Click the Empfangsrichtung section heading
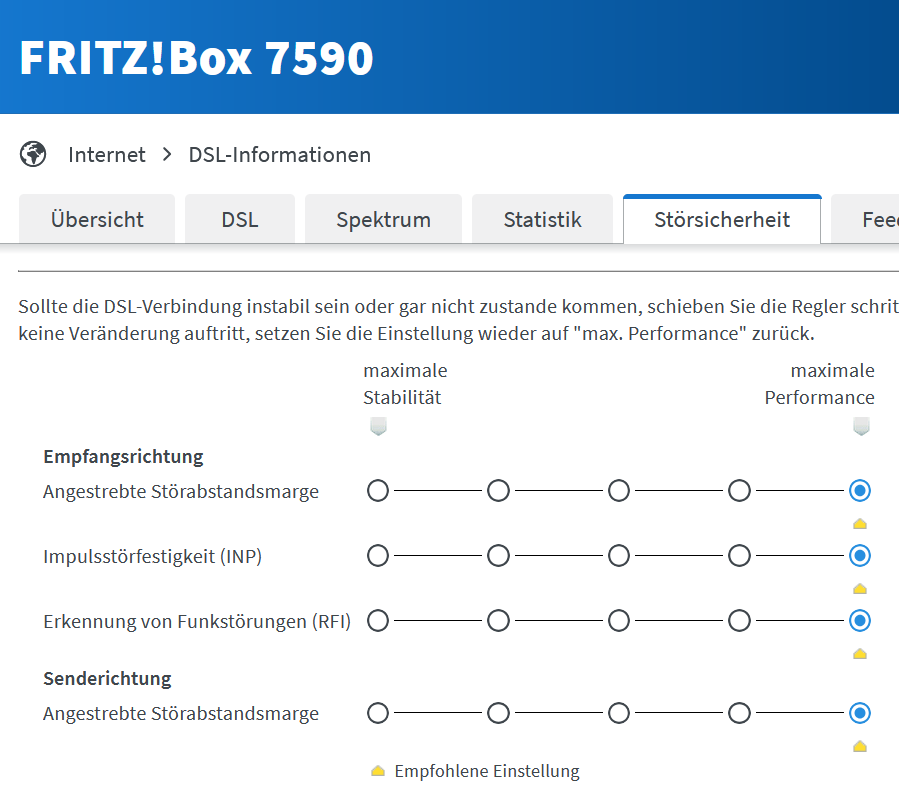 tap(123, 457)
